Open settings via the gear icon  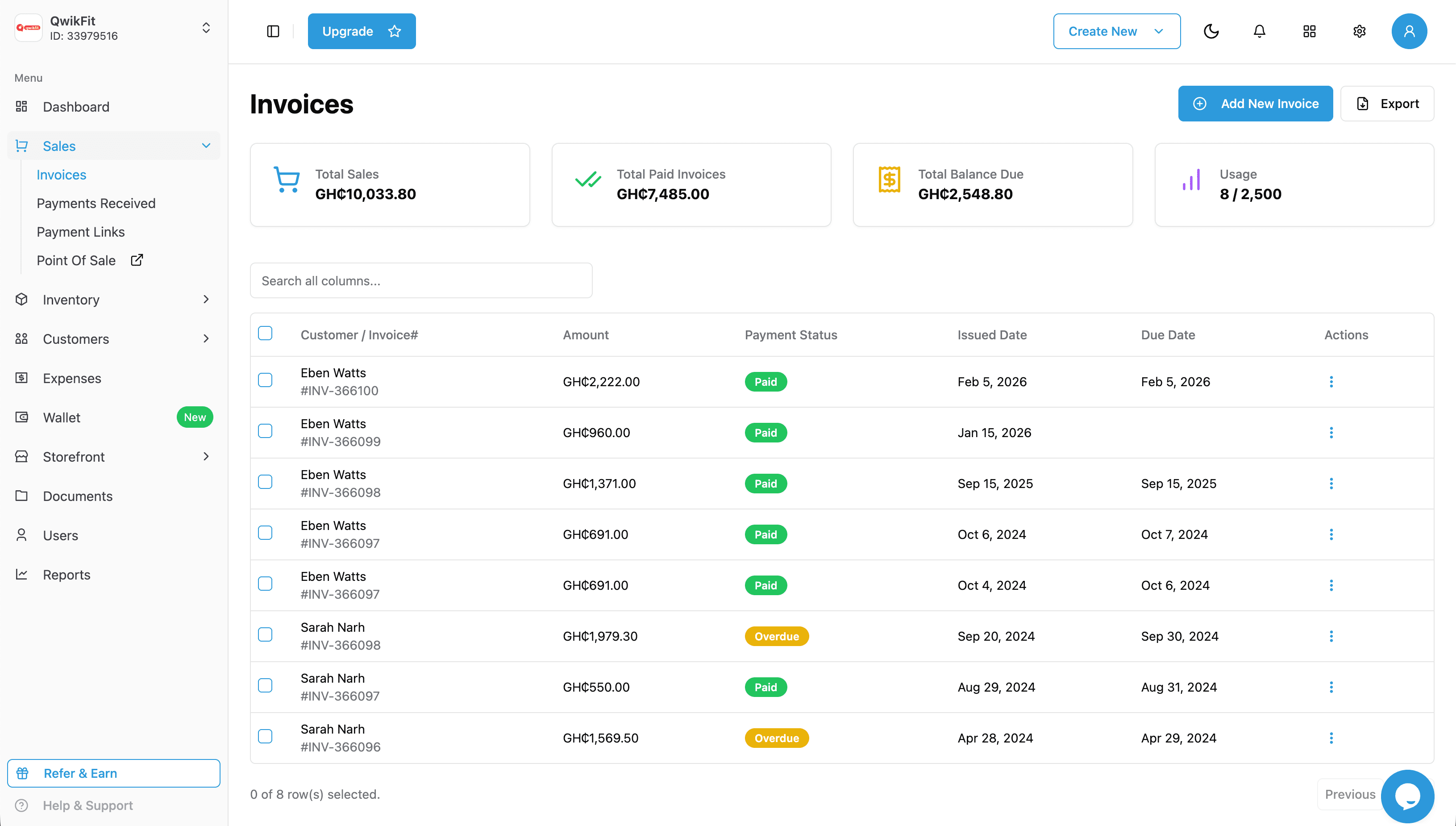pyautogui.click(x=1359, y=31)
